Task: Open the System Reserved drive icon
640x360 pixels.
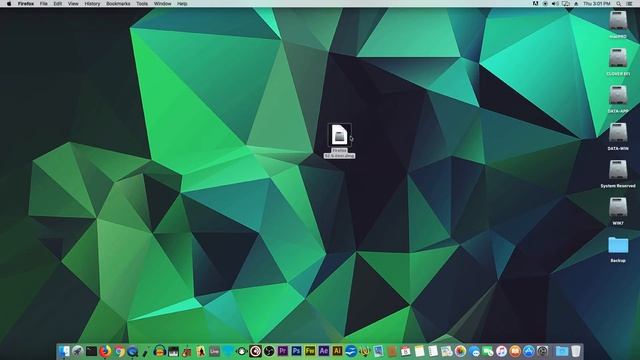Action: click(618, 170)
